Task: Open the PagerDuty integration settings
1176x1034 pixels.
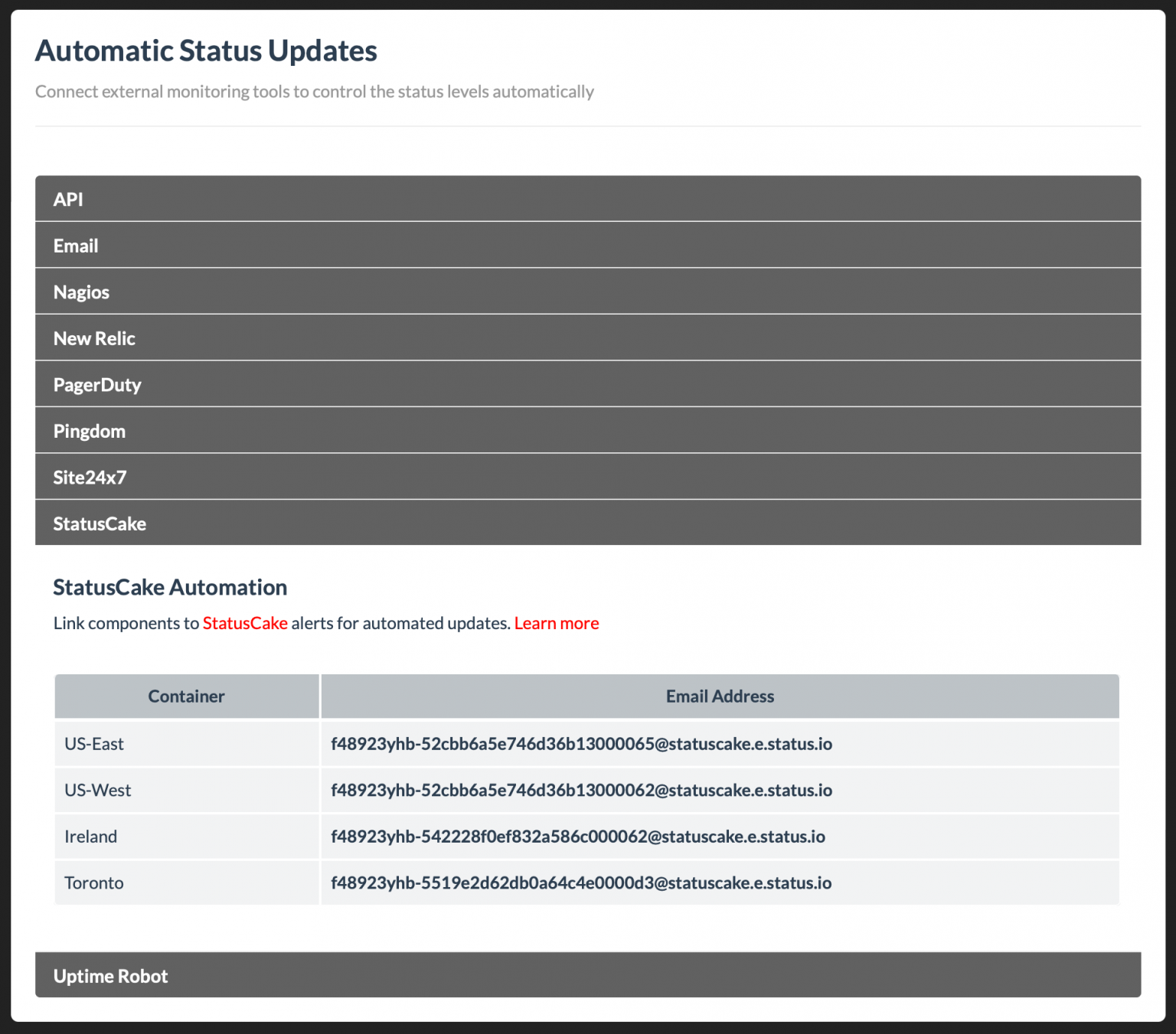Action: click(97, 384)
